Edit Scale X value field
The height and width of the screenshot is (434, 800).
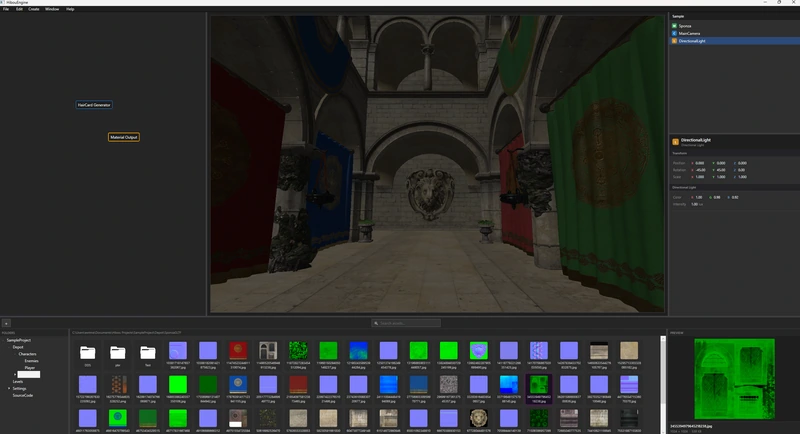click(700, 177)
